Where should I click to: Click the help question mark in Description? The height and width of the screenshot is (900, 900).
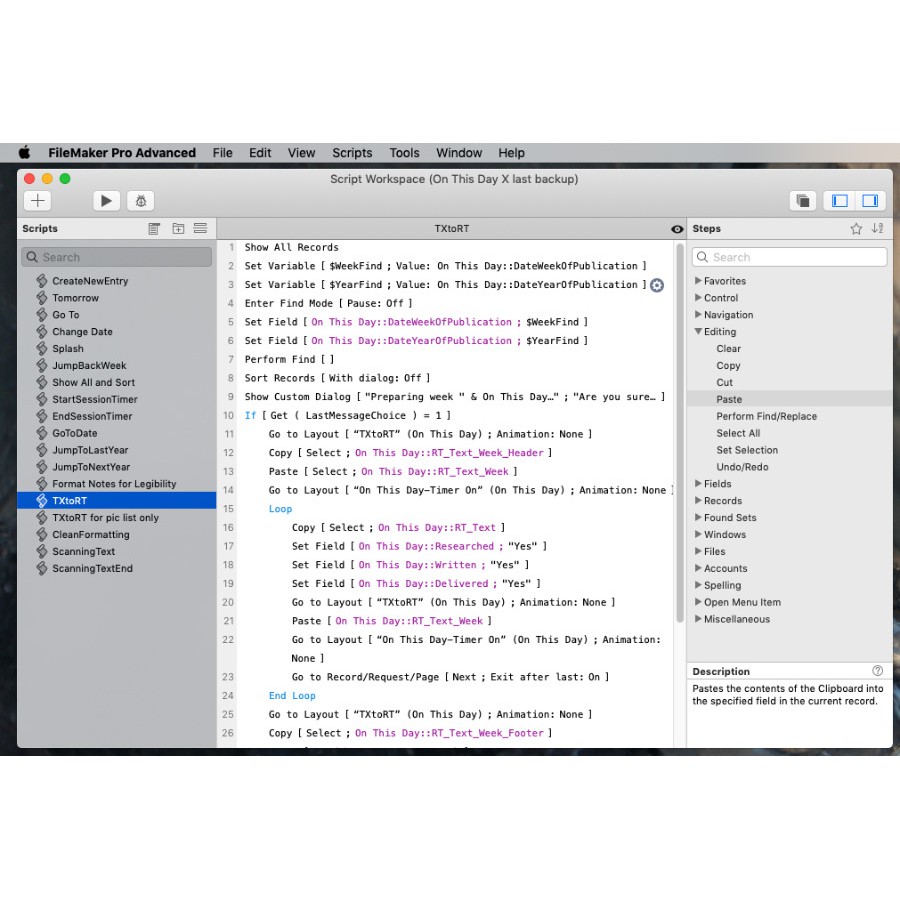[x=878, y=670]
